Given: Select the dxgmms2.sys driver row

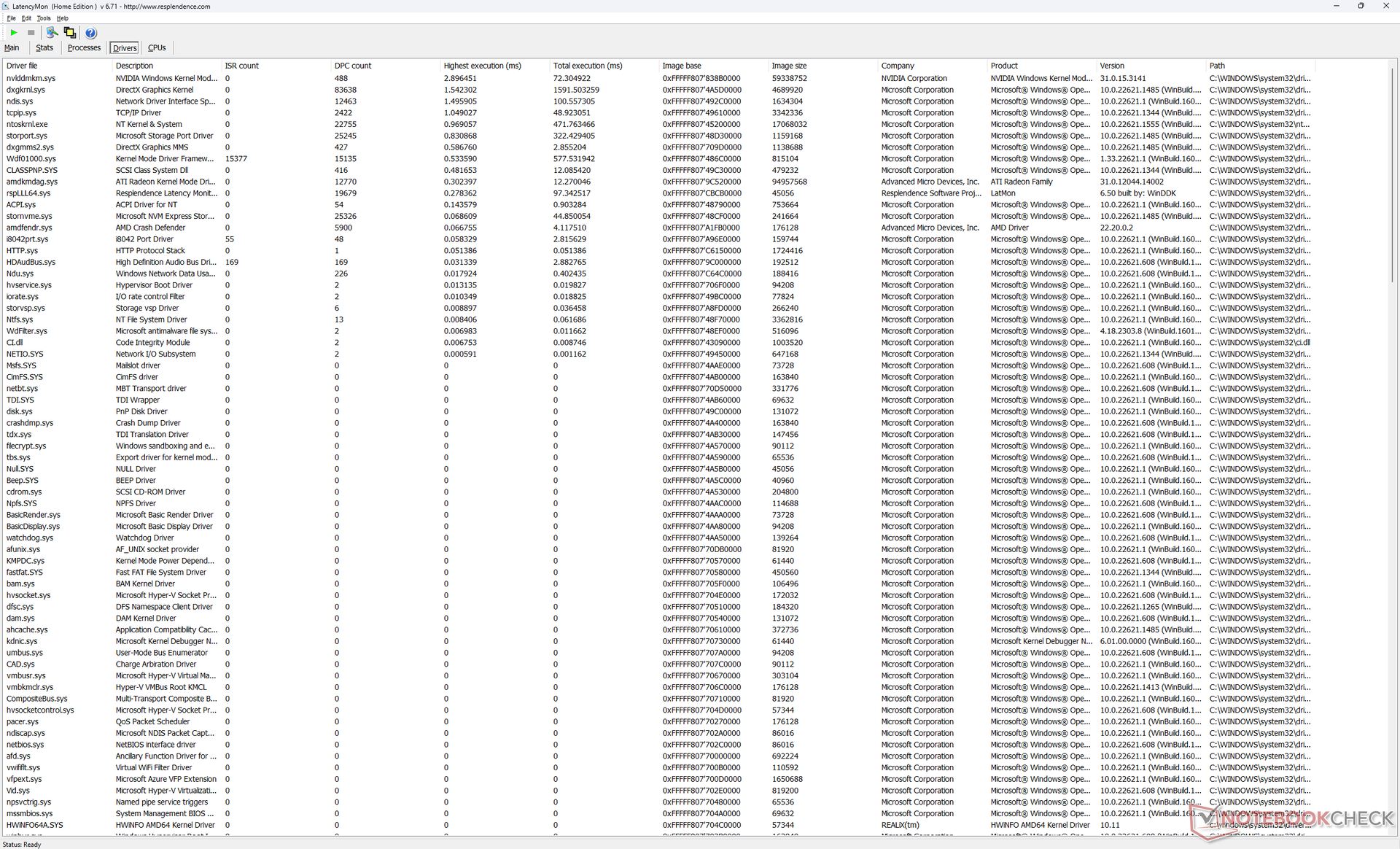Looking at the screenshot, I should (658, 147).
